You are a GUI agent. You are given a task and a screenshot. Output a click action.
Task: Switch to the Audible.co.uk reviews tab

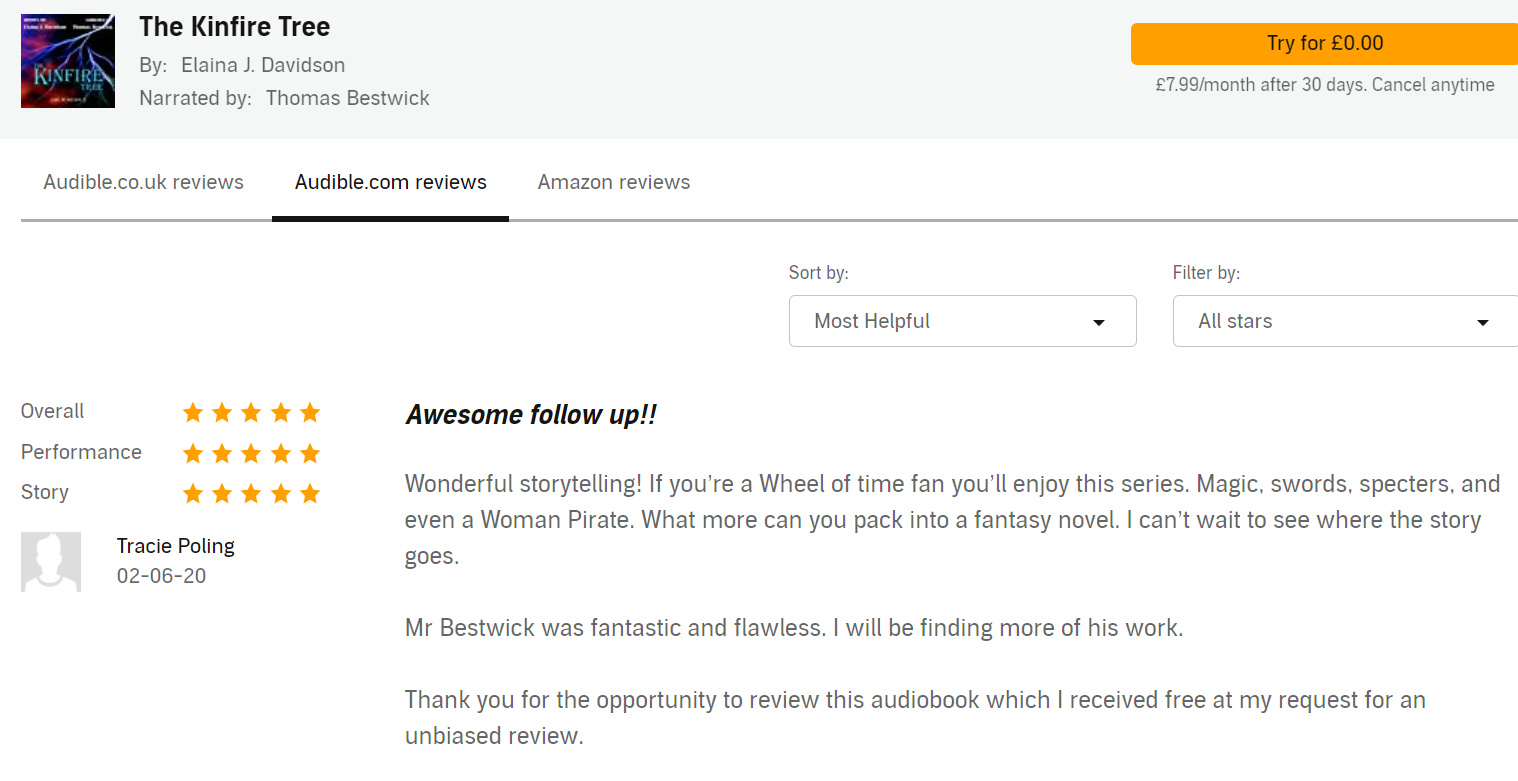coord(144,182)
